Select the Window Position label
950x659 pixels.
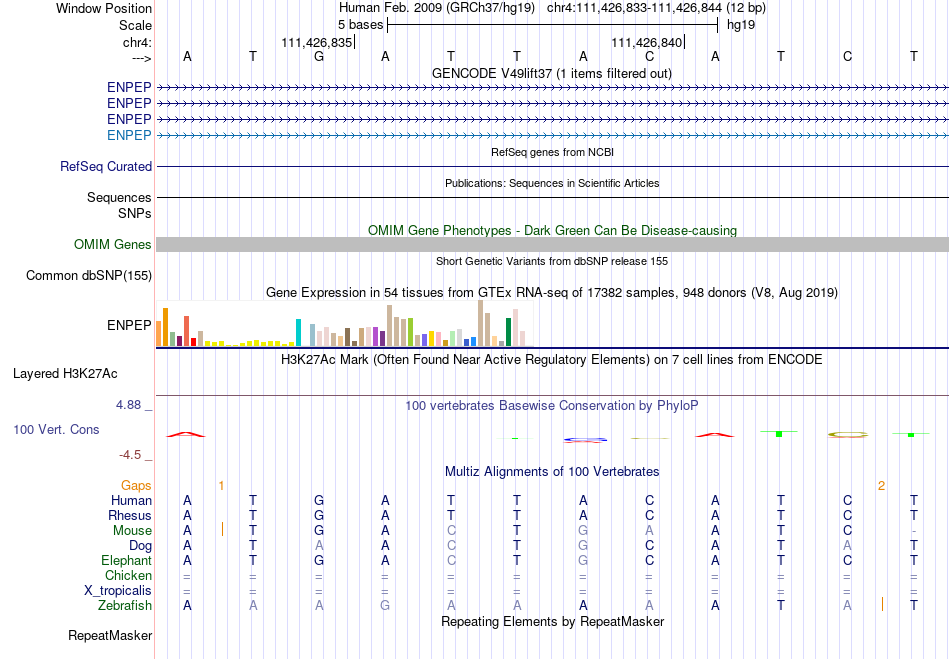[x=104, y=8]
